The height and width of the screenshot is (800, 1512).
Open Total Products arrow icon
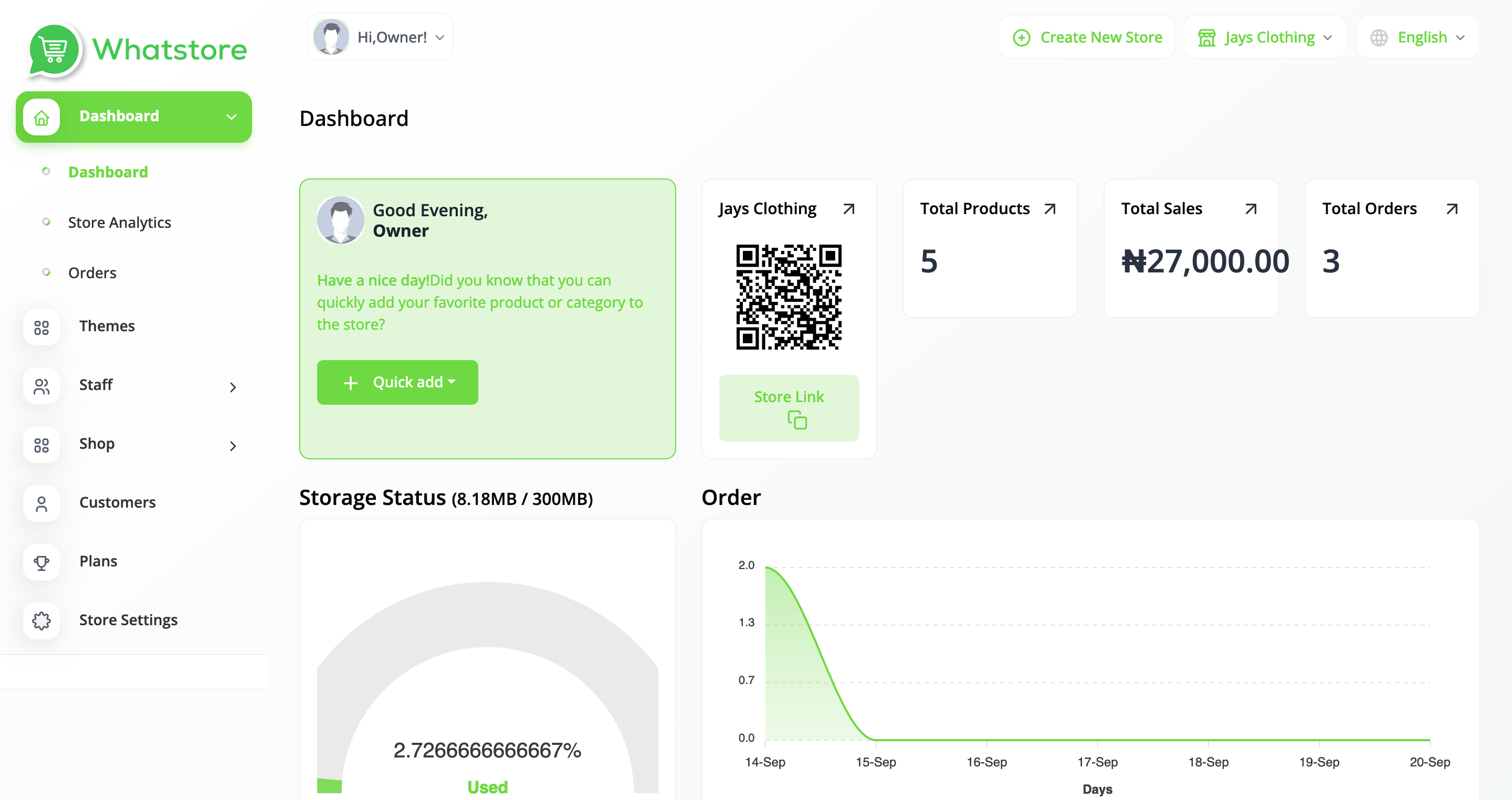(1050, 209)
